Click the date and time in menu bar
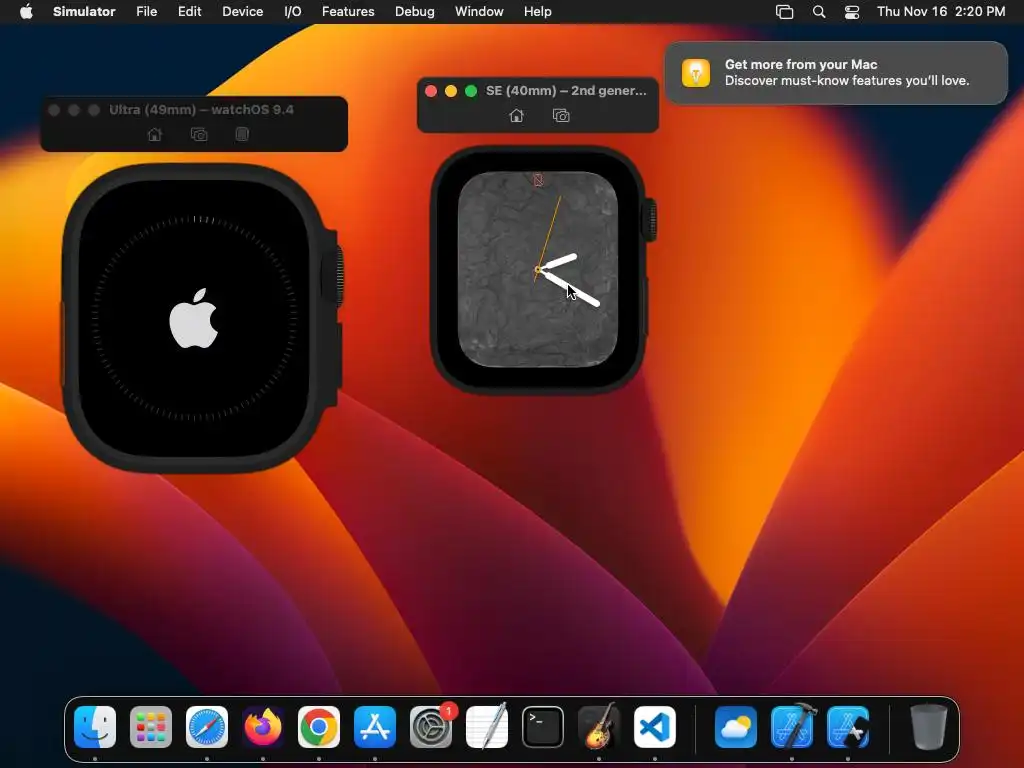Screen dimensions: 1024x768 pyautogui.click(x=941, y=11)
